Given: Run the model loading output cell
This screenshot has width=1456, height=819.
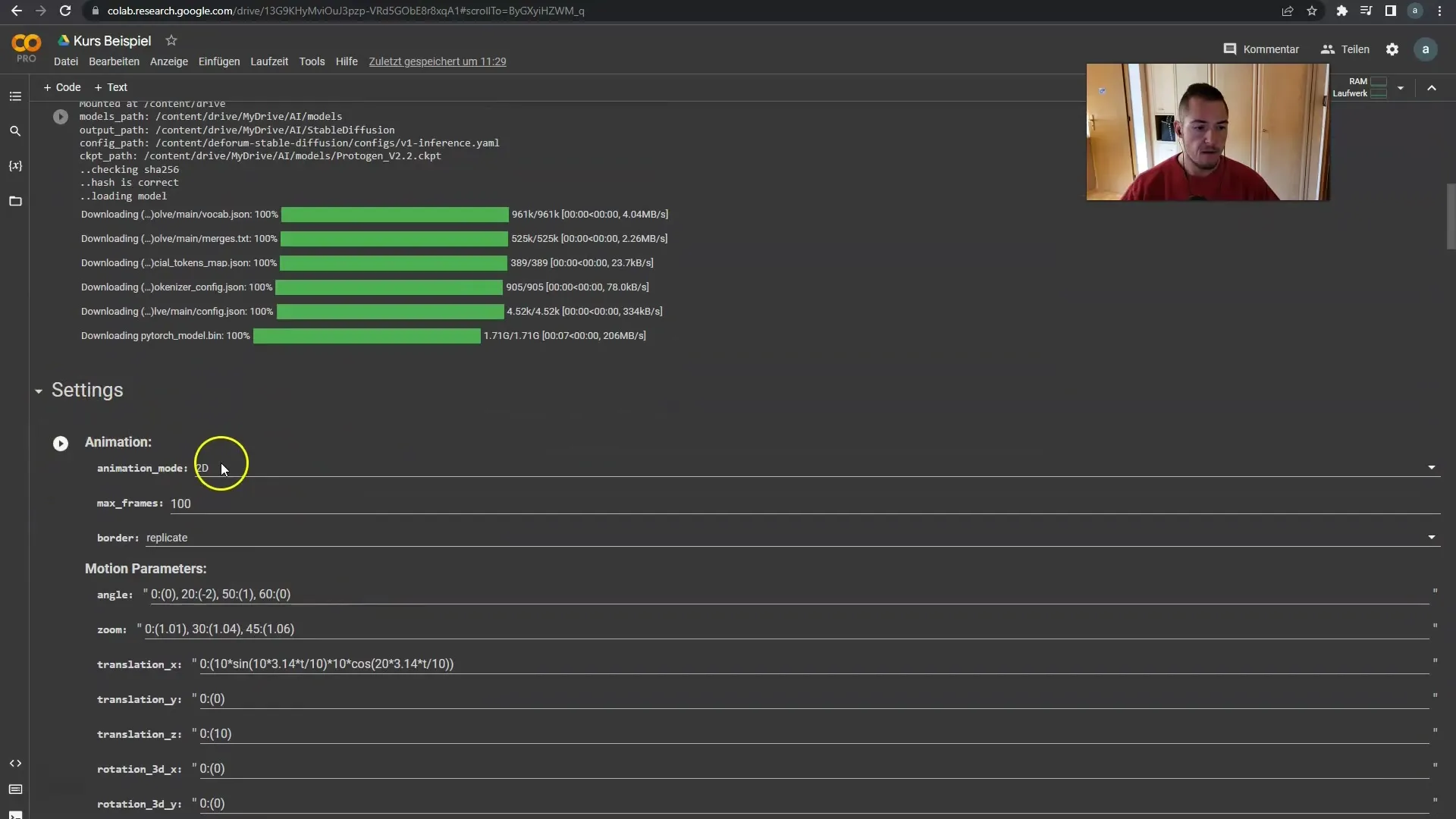Looking at the screenshot, I should point(61,117).
